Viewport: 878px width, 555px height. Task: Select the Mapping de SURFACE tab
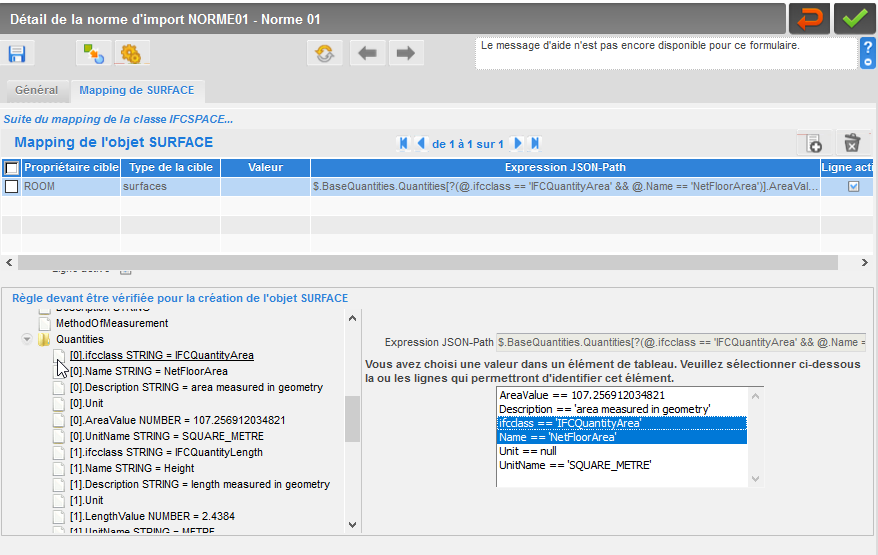pos(137,90)
